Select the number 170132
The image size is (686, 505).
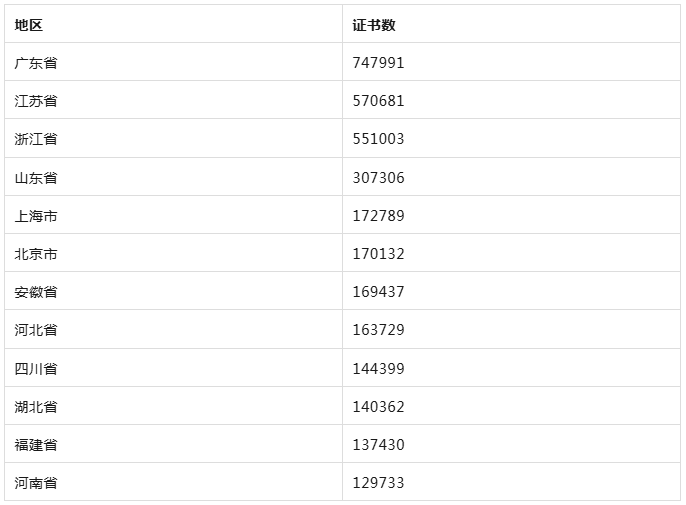pos(378,254)
